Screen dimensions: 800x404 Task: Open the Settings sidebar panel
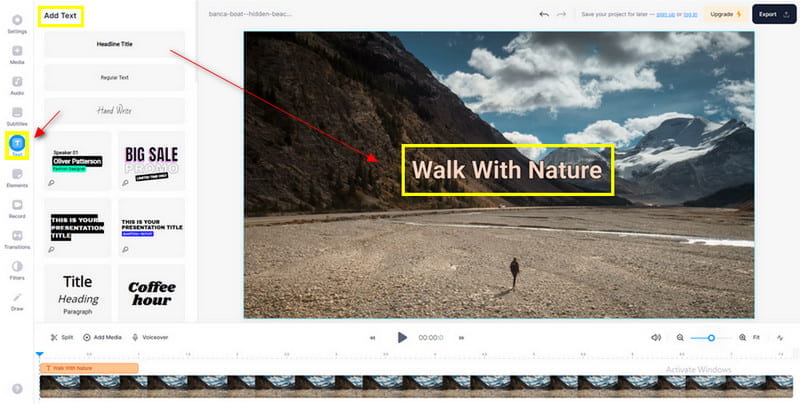(x=17, y=23)
